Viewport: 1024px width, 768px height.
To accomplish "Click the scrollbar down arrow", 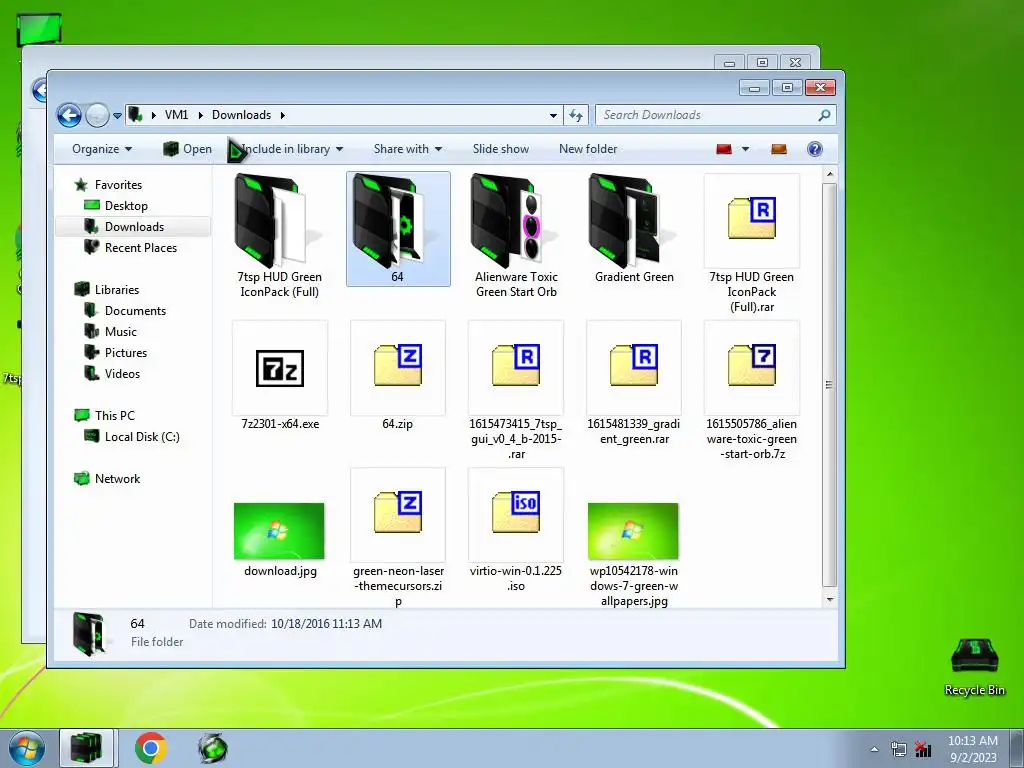I will pos(829,599).
